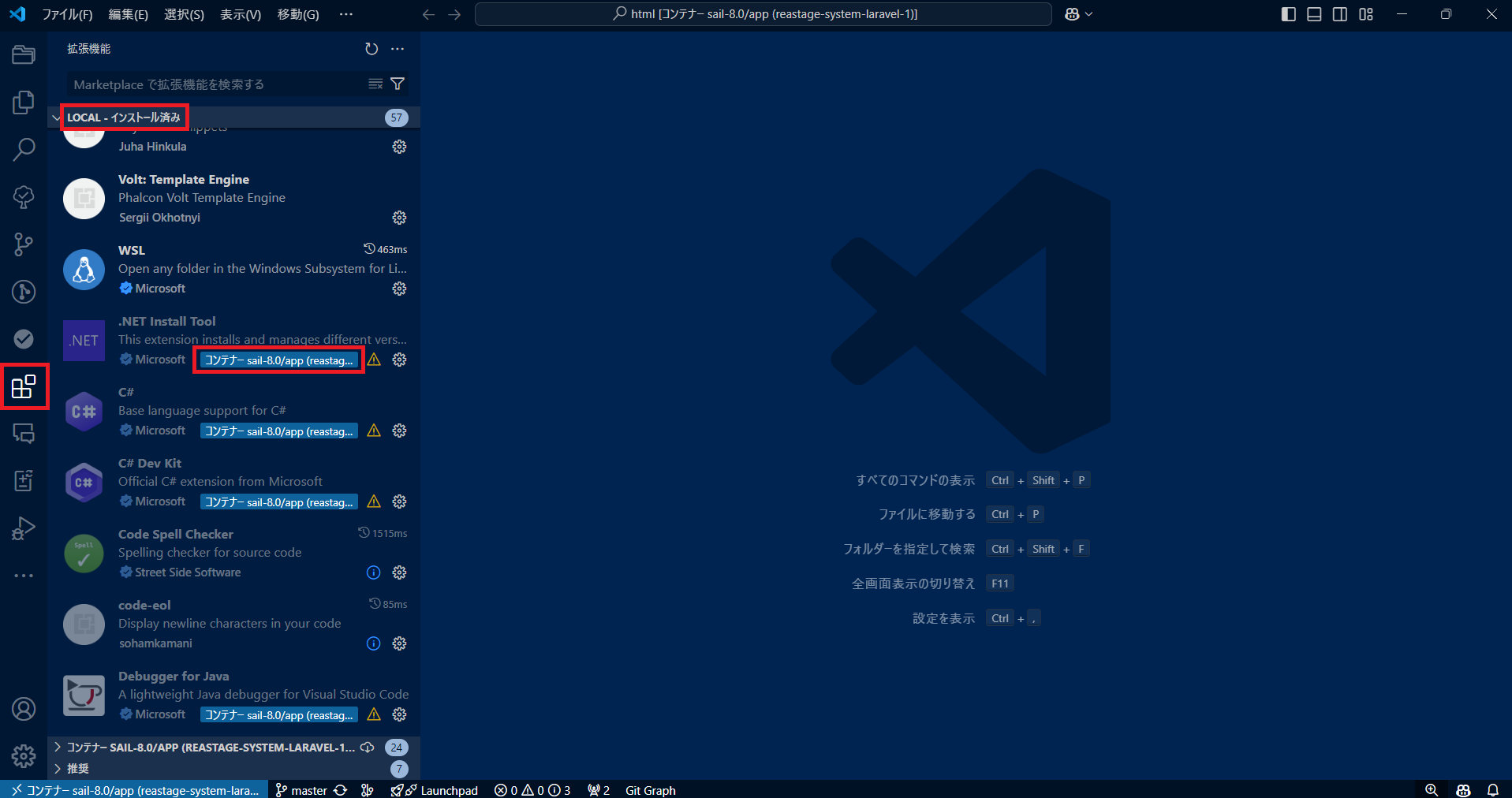Open the 表示(V) menu
This screenshot has width=1512, height=798.
click(x=240, y=14)
